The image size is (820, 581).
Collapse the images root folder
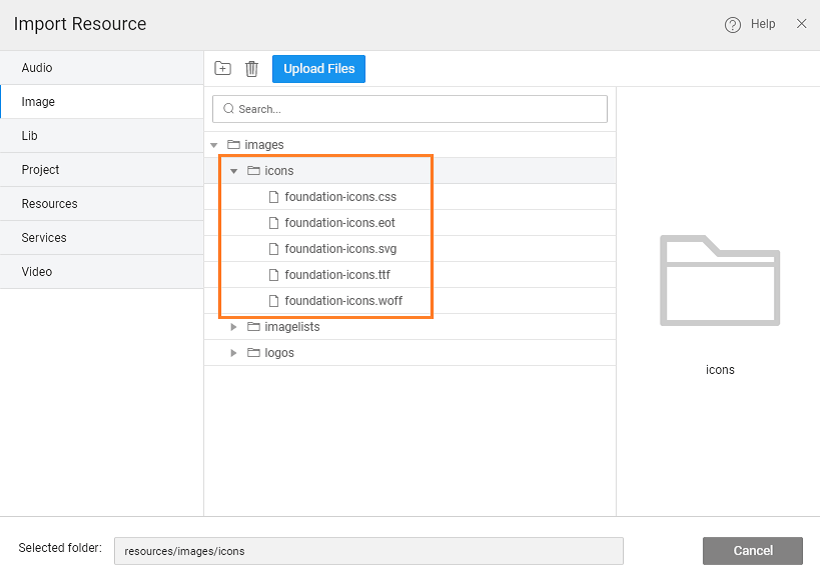(x=214, y=145)
